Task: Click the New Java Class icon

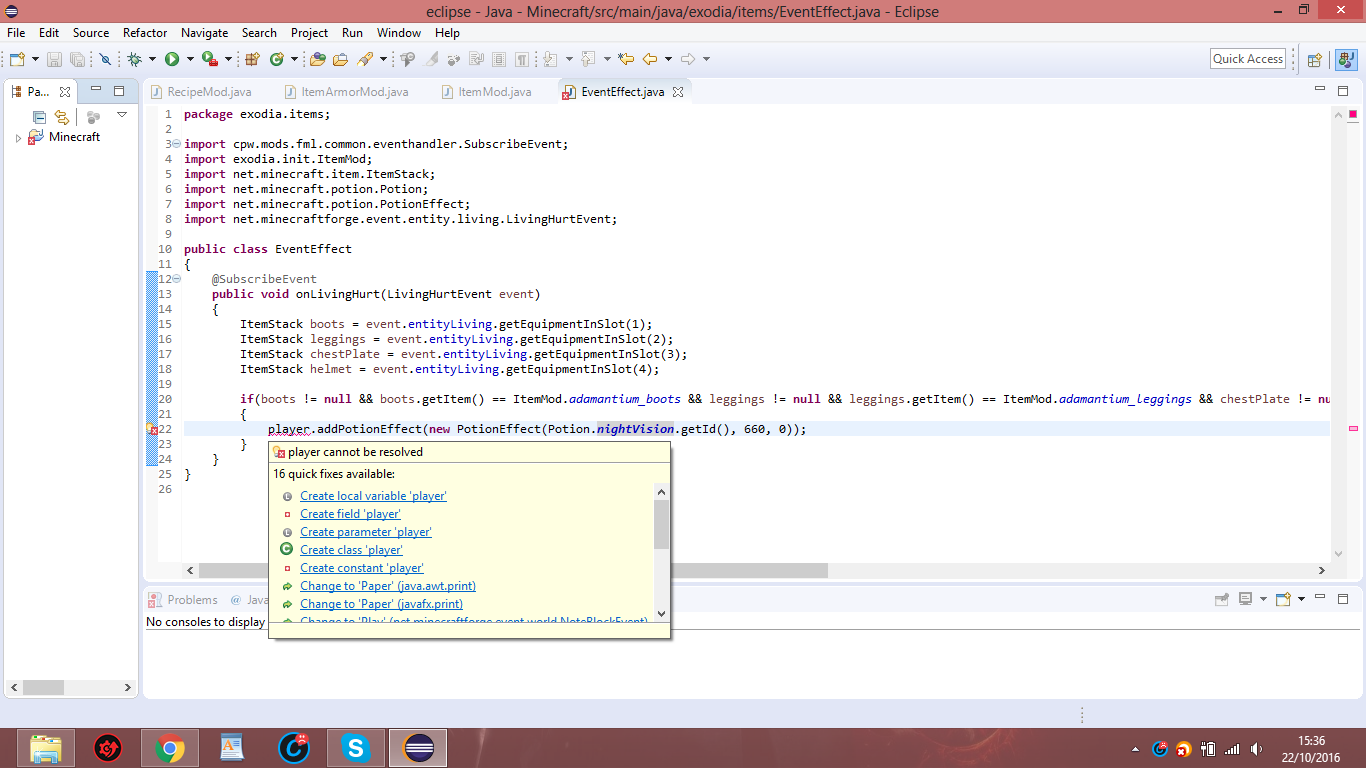Action: coord(276,60)
